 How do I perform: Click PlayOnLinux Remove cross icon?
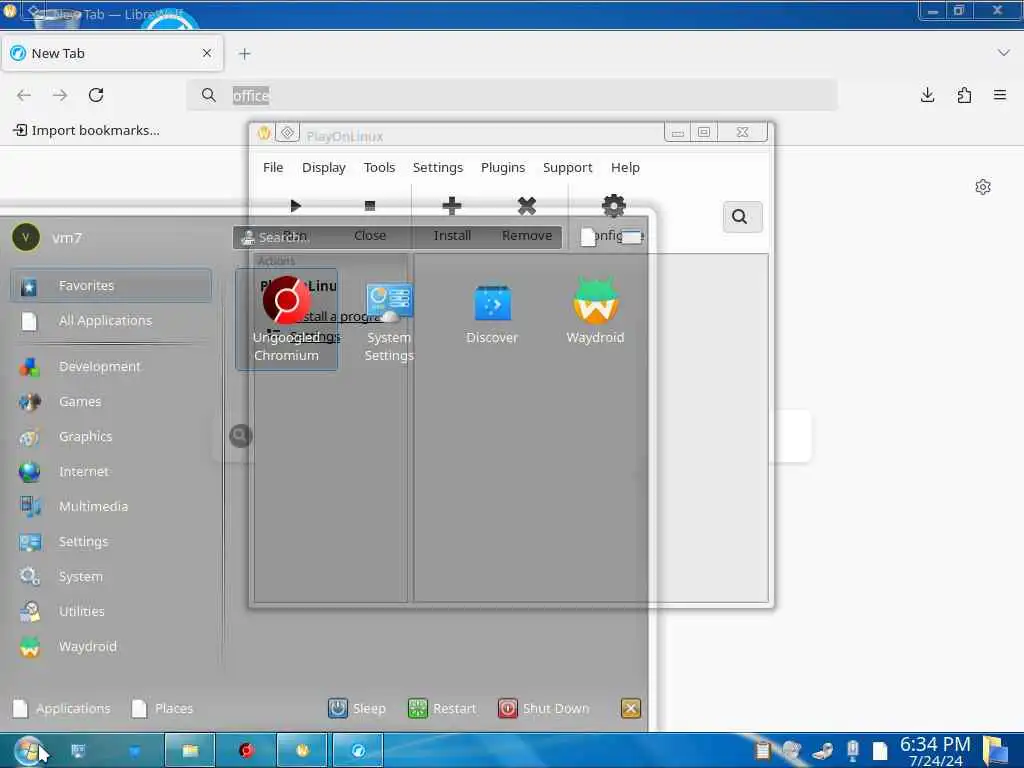coord(527,206)
